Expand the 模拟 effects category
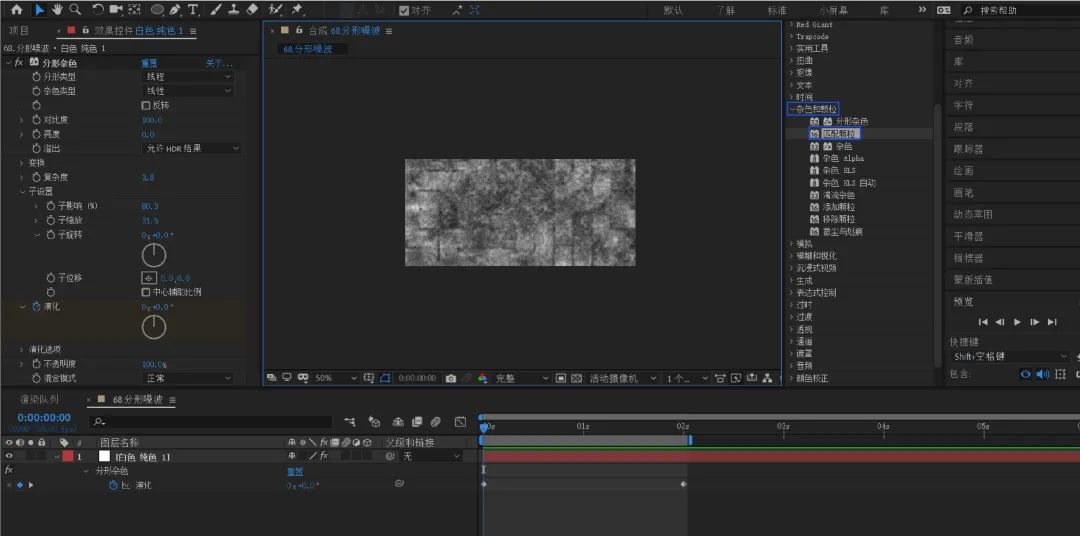1080x536 pixels. (x=791, y=243)
